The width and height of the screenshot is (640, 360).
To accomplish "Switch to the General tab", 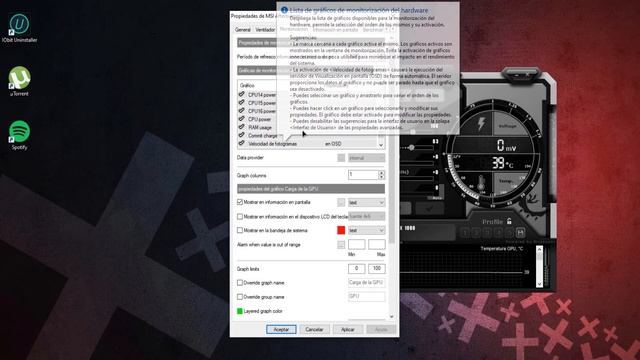I will tap(242, 30).
